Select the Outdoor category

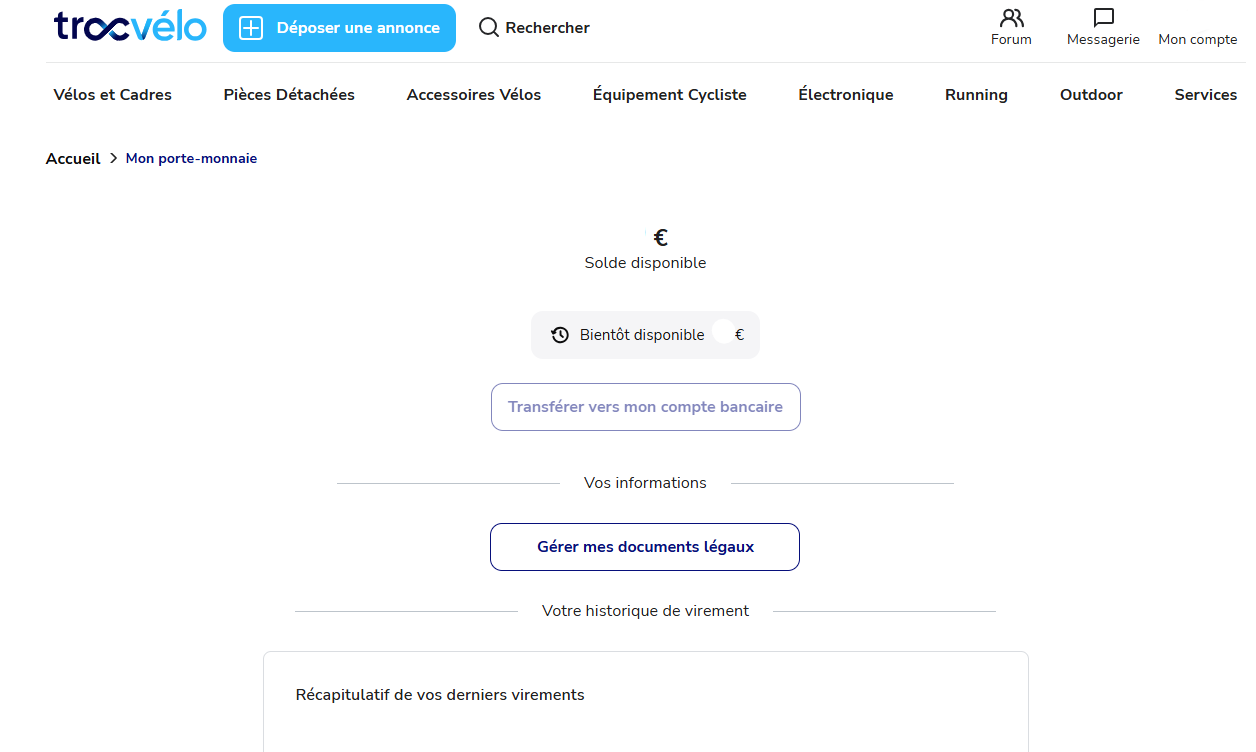(x=1091, y=95)
